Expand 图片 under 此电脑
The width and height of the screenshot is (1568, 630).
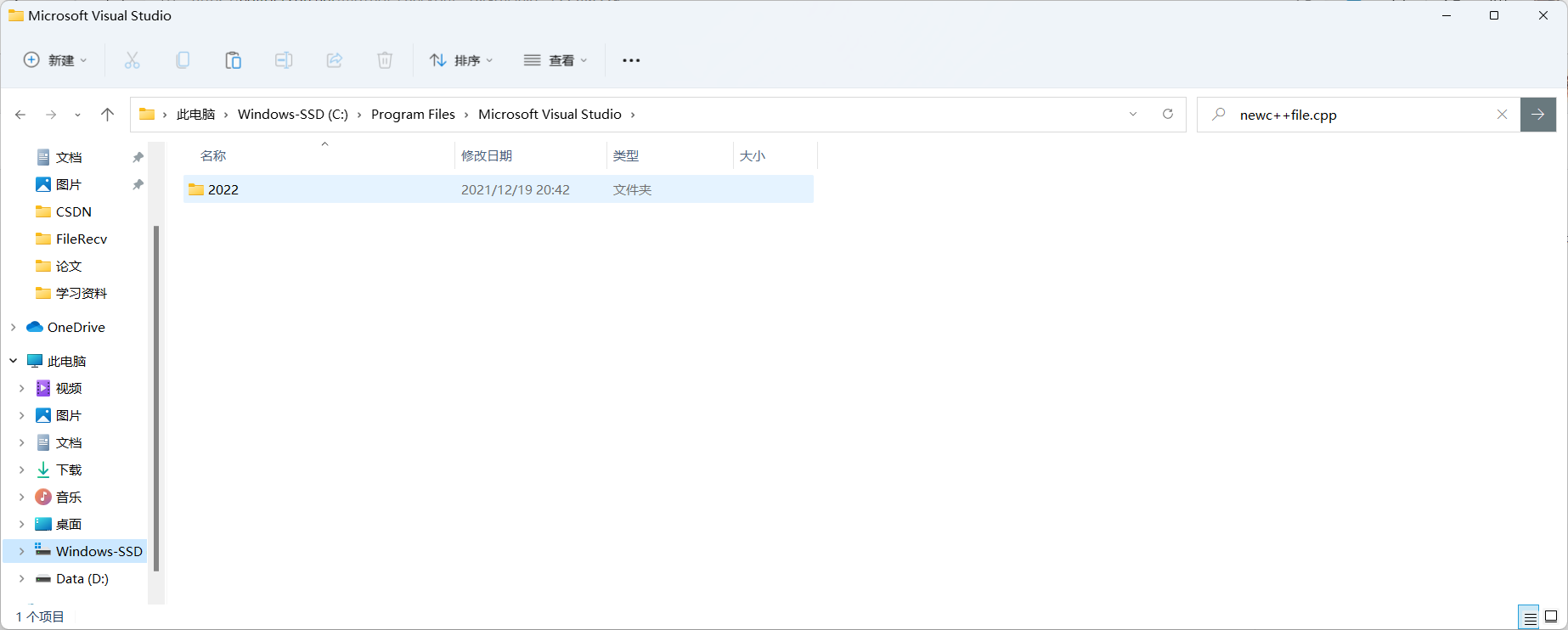[21, 416]
